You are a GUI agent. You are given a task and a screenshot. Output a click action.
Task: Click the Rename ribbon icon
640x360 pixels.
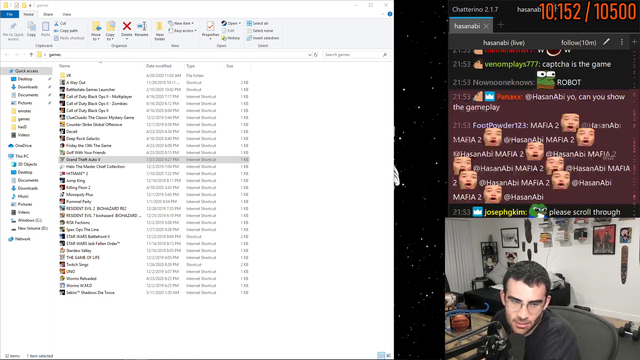(x=142, y=27)
